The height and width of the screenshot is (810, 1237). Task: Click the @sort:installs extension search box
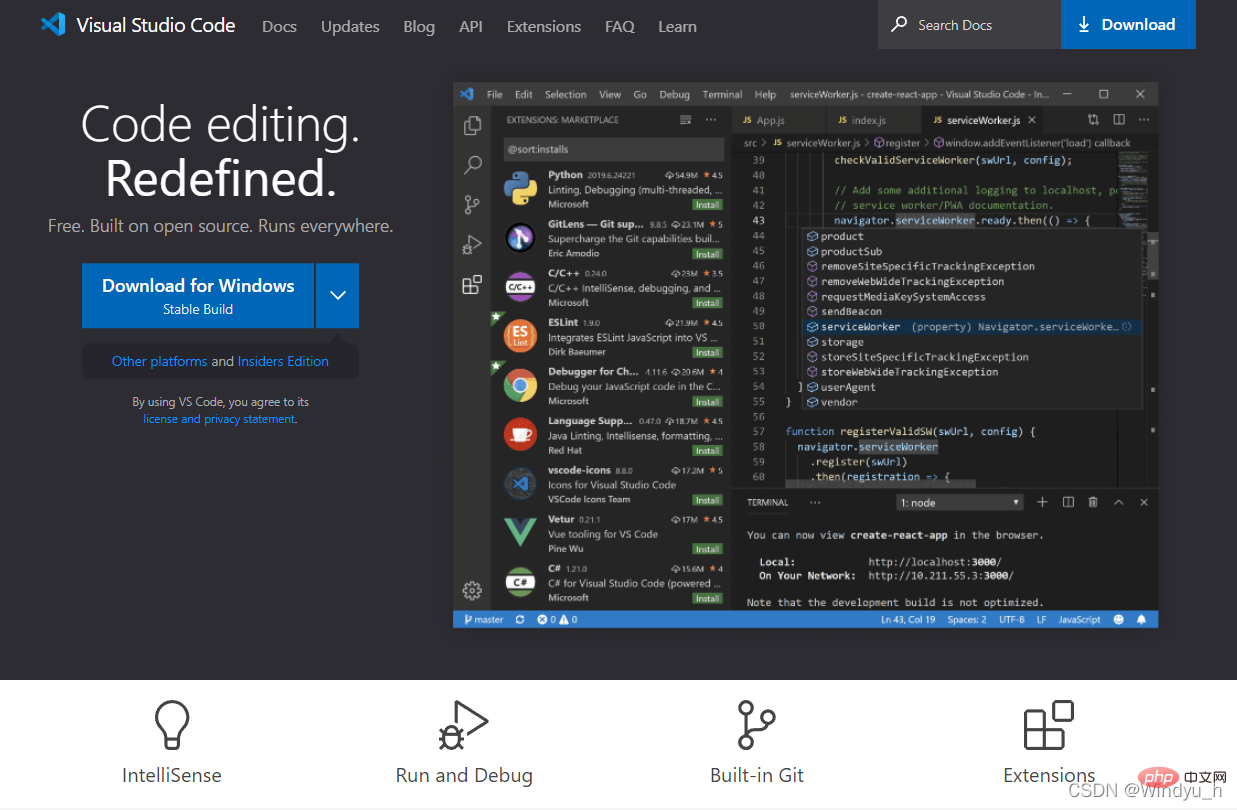(613, 149)
